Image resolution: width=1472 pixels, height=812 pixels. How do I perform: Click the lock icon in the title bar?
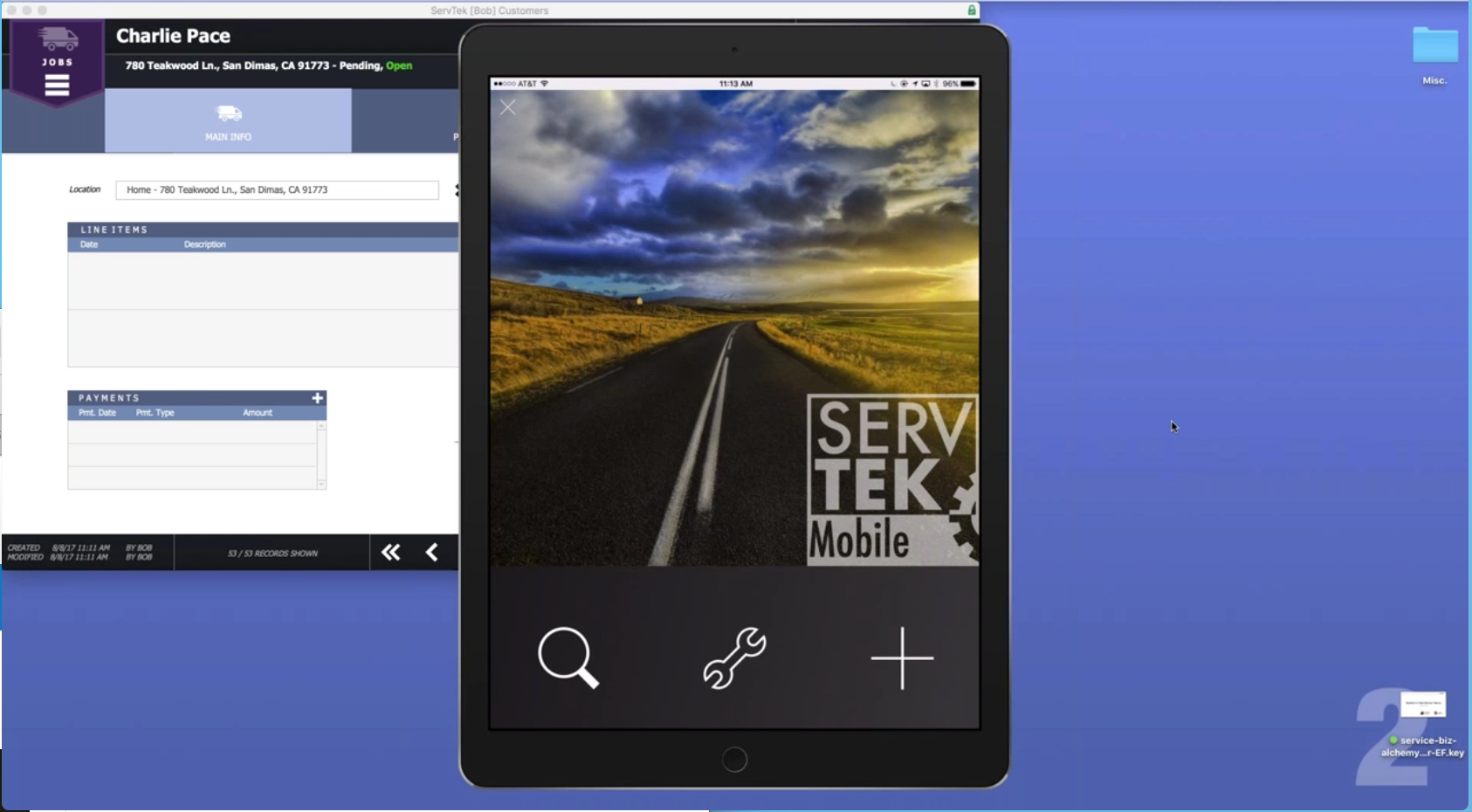pos(971,10)
